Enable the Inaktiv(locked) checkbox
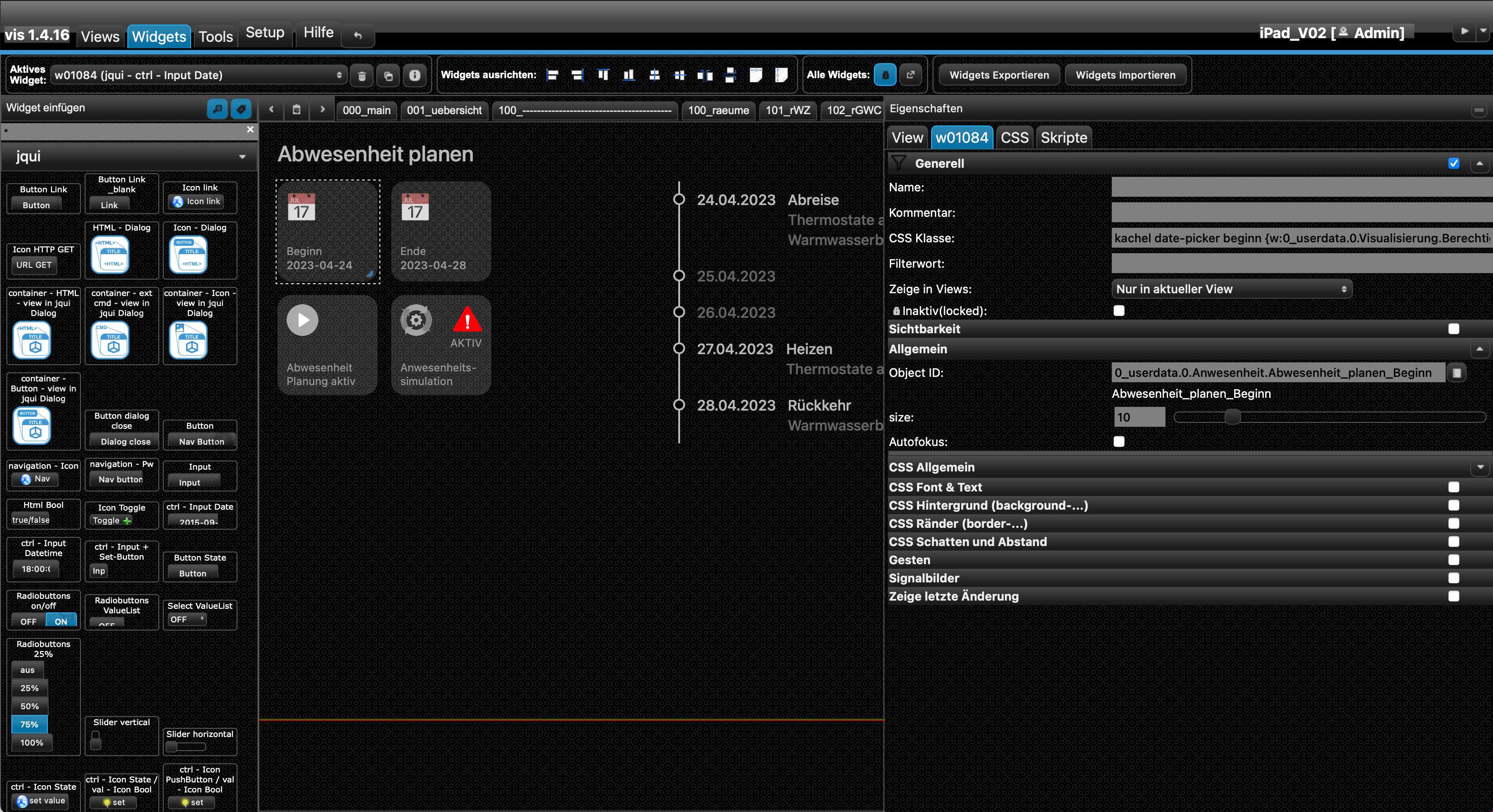1493x812 pixels. [x=1119, y=311]
